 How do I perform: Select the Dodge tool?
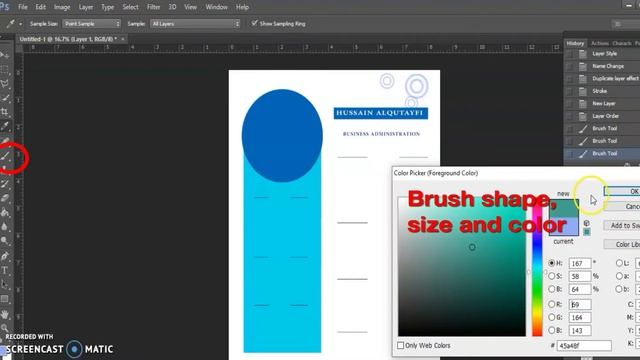coord(5,241)
